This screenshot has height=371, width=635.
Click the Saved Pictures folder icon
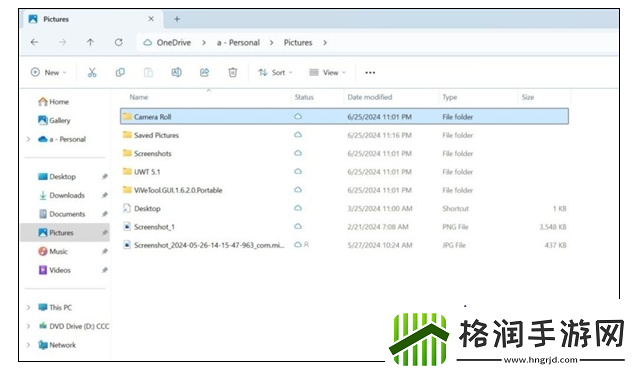pyautogui.click(x=128, y=135)
